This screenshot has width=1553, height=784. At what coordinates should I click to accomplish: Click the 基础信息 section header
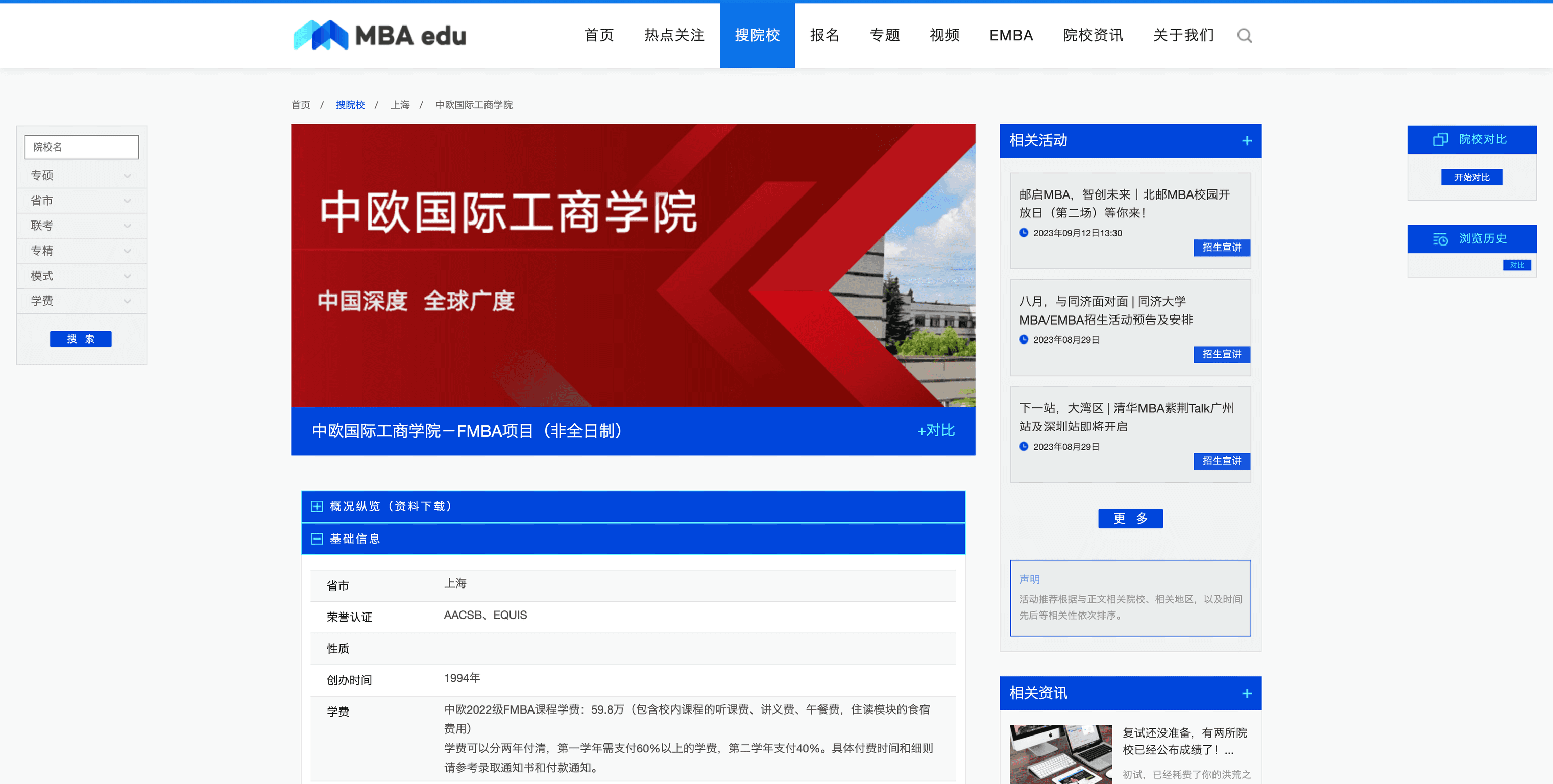633,538
